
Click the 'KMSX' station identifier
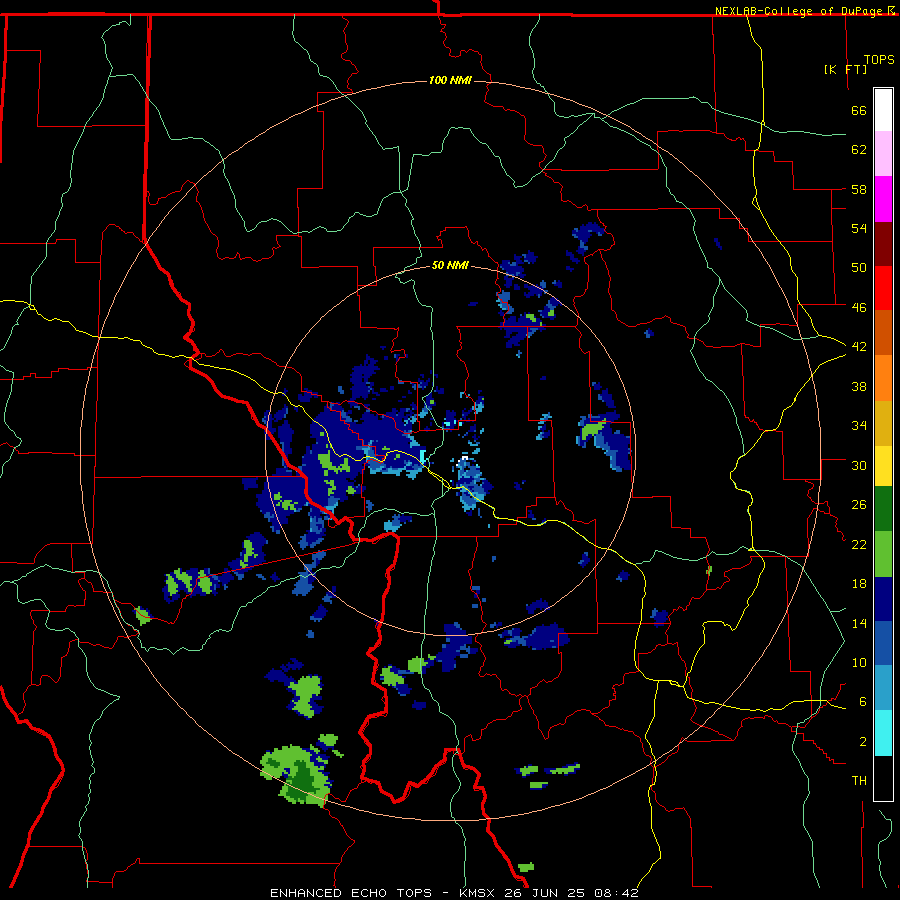click(x=476, y=893)
